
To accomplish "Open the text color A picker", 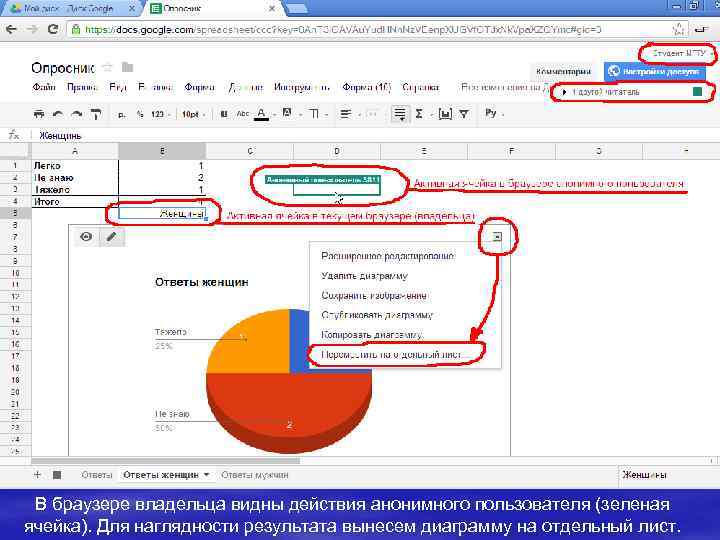I will click(x=261, y=114).
